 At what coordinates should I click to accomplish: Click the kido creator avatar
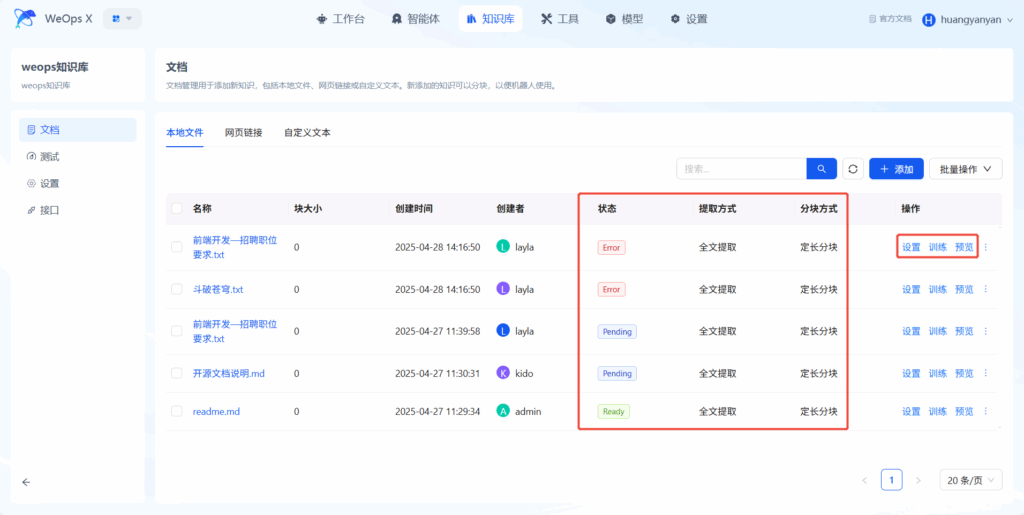503,373
